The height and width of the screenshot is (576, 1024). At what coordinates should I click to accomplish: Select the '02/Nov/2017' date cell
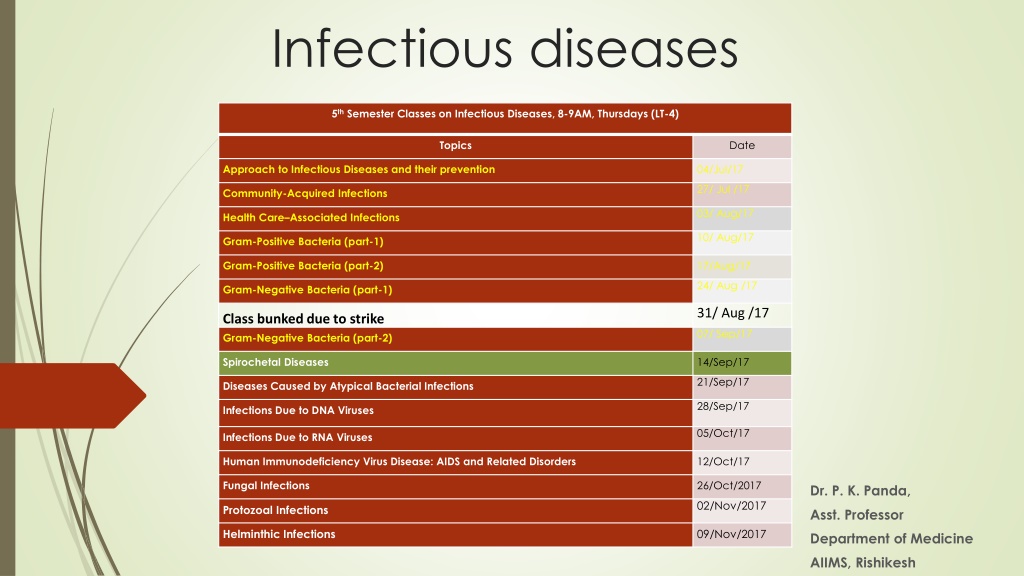point(742,510)
